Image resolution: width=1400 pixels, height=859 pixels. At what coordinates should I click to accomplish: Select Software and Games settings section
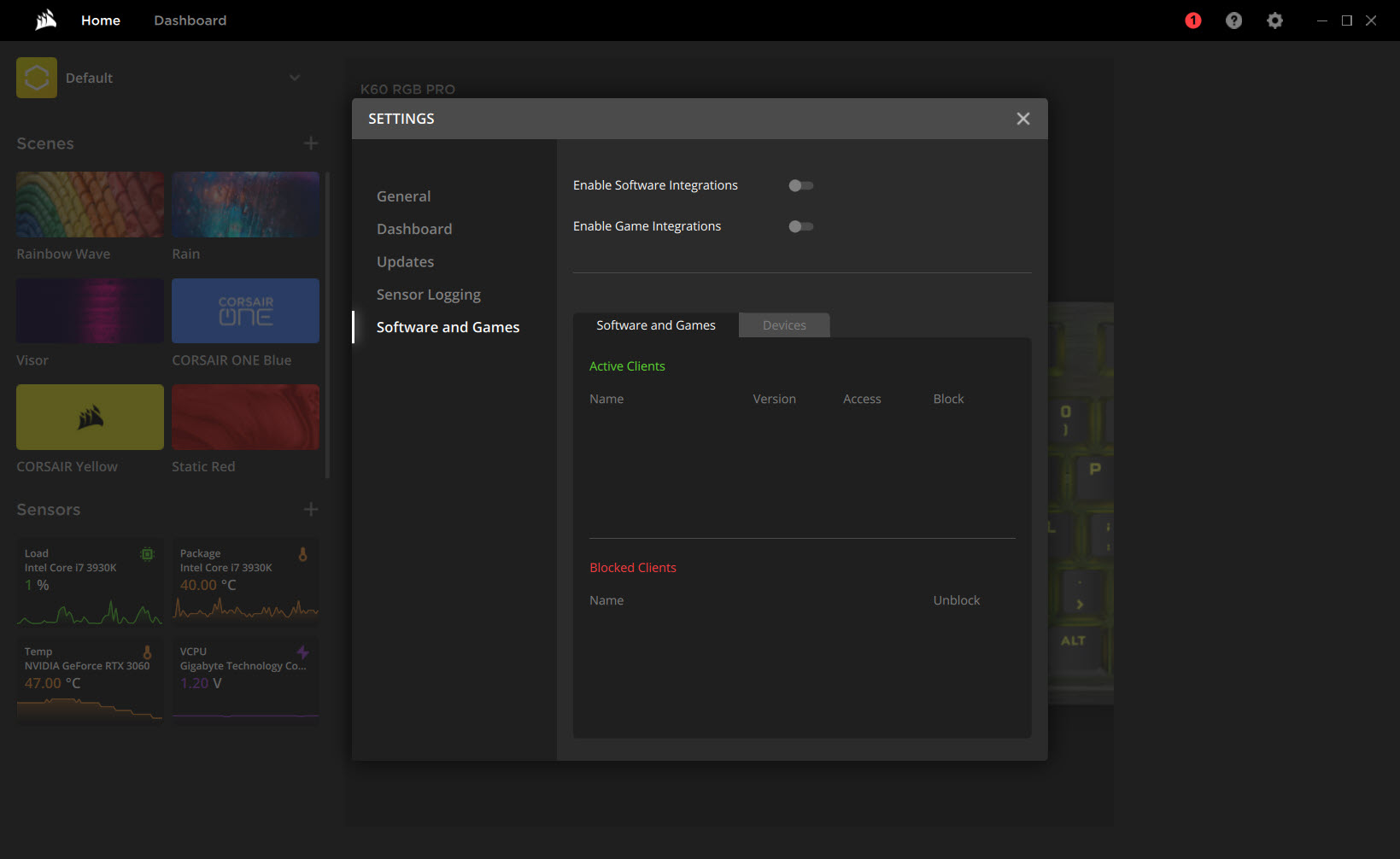pyautogui.click(x=448, y=327)
